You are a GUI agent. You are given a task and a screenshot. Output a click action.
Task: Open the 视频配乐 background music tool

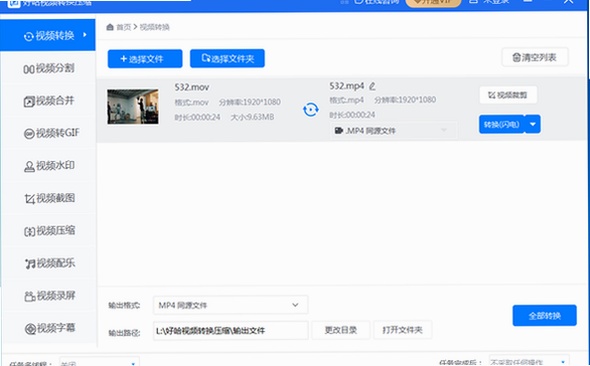49,263
